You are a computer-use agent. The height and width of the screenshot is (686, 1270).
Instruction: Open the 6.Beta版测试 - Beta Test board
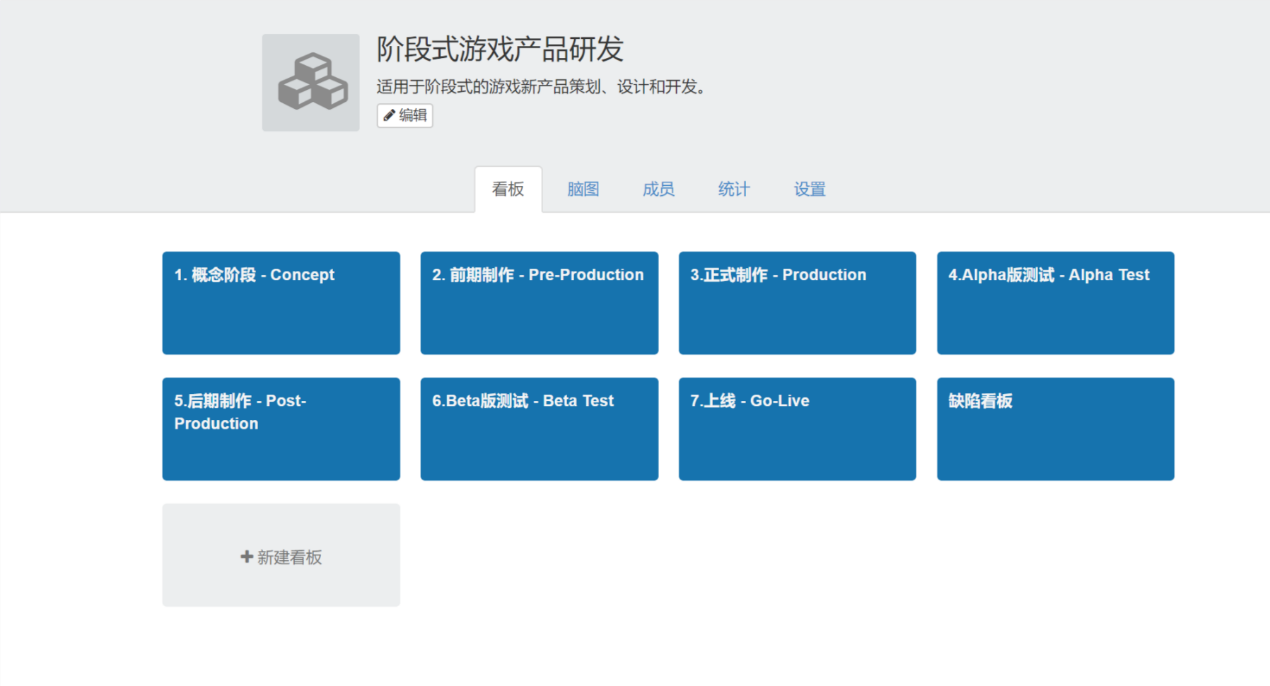539,429
